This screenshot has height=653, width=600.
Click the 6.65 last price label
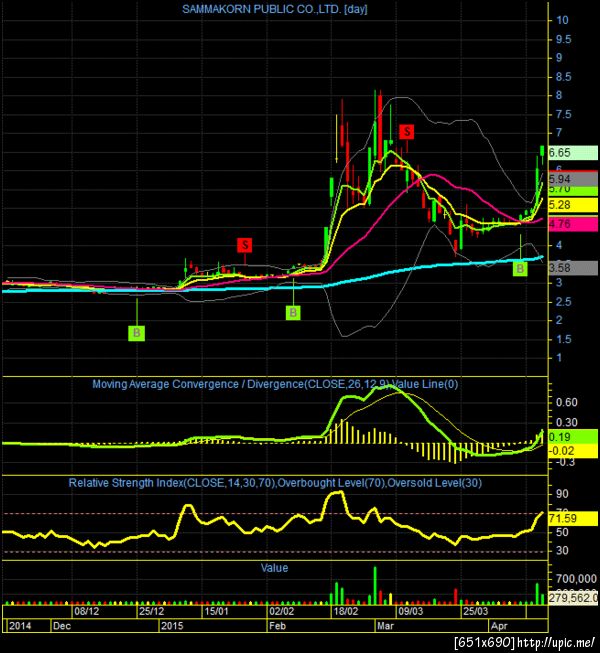(x=573, y=153)
